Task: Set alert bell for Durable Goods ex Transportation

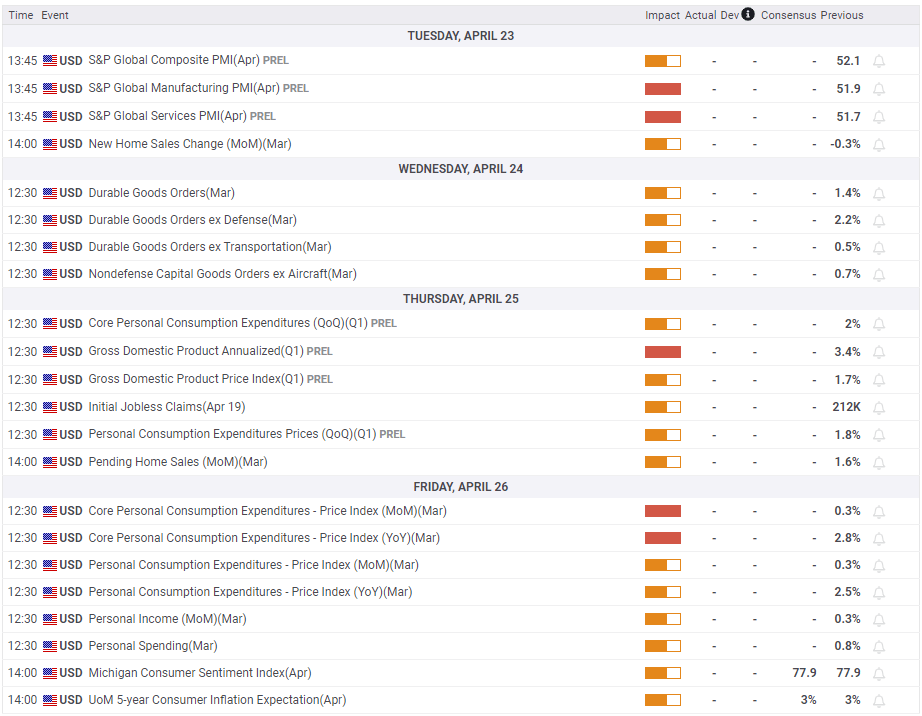Action: coord(878,248)
